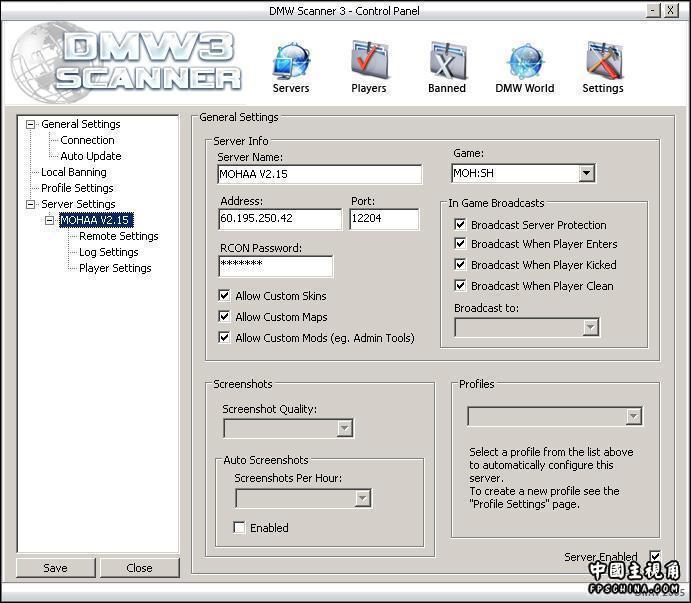The height and width of the screenshot is (603, 691).
Task: Enable the Auto Screenshots Enabled checkbox
Action: tap(239, 527)
